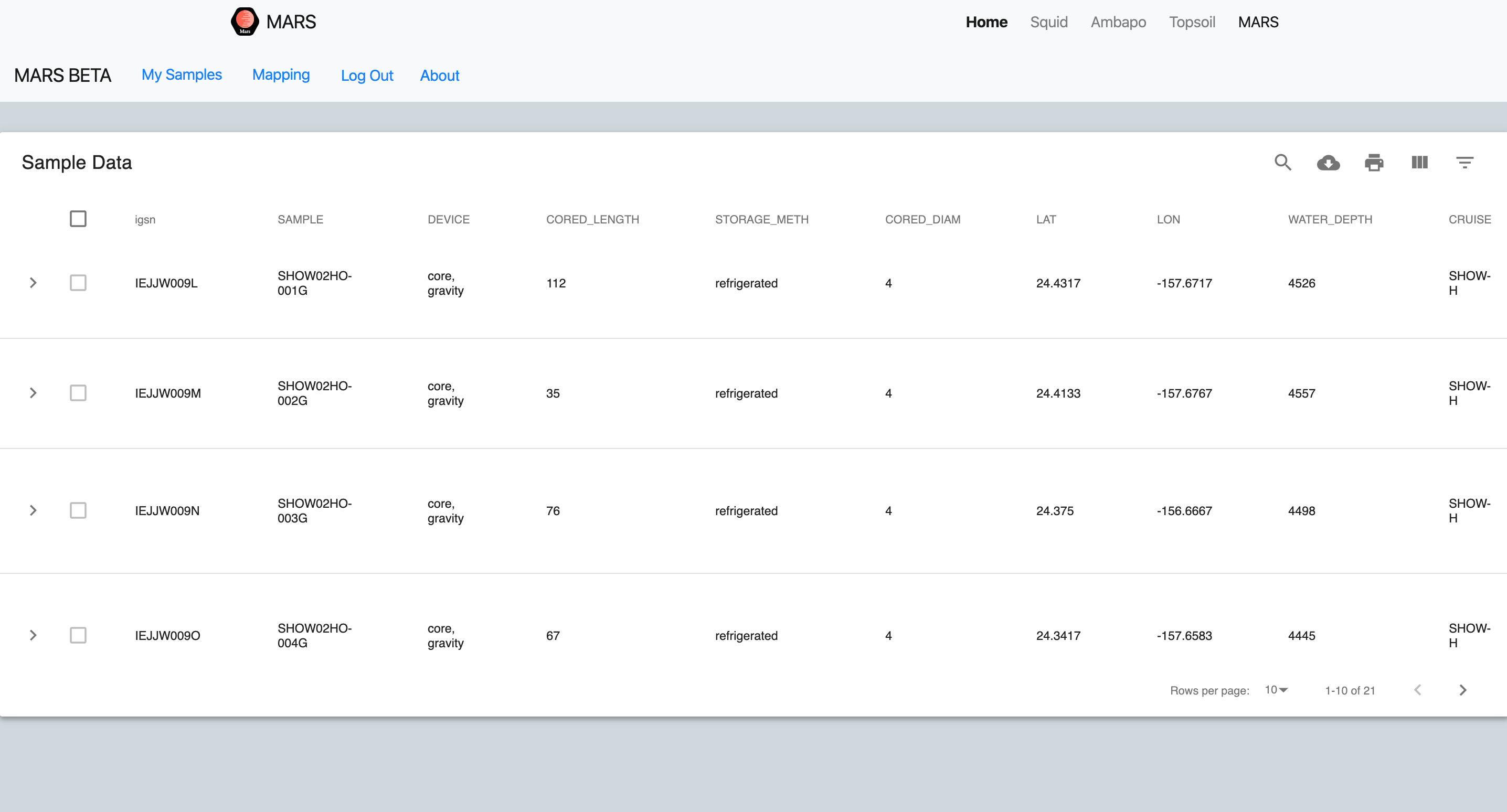Click the igsn cell IEJJW009M
This screenshot has height=812, width=1507.
click(x=168, y=393)
